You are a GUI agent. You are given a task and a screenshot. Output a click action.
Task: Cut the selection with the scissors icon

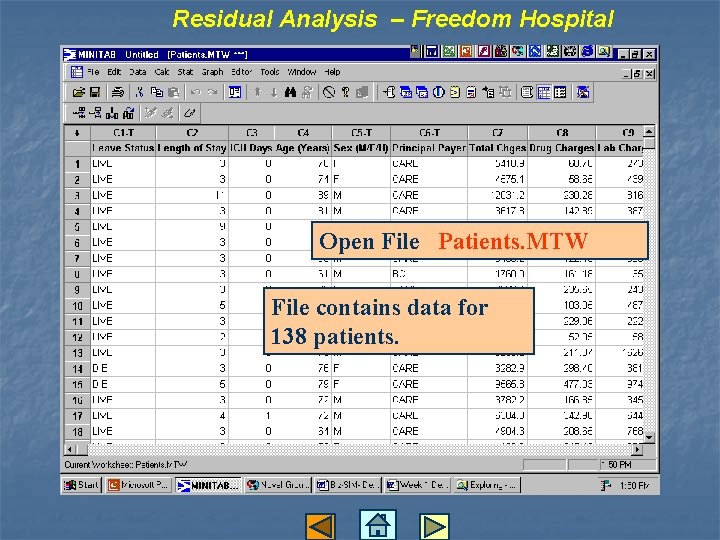pyautogui.click(x=140, y=92)
